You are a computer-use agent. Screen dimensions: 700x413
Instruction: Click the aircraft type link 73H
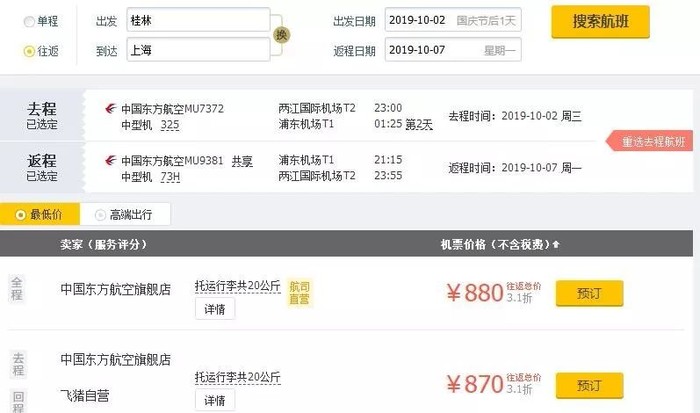click(x=170, y=177)
